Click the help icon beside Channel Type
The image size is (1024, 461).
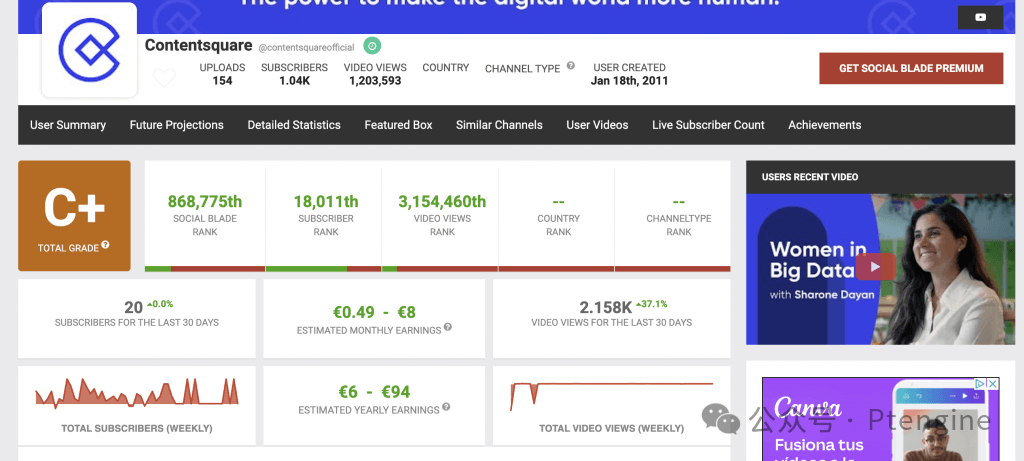571,66
